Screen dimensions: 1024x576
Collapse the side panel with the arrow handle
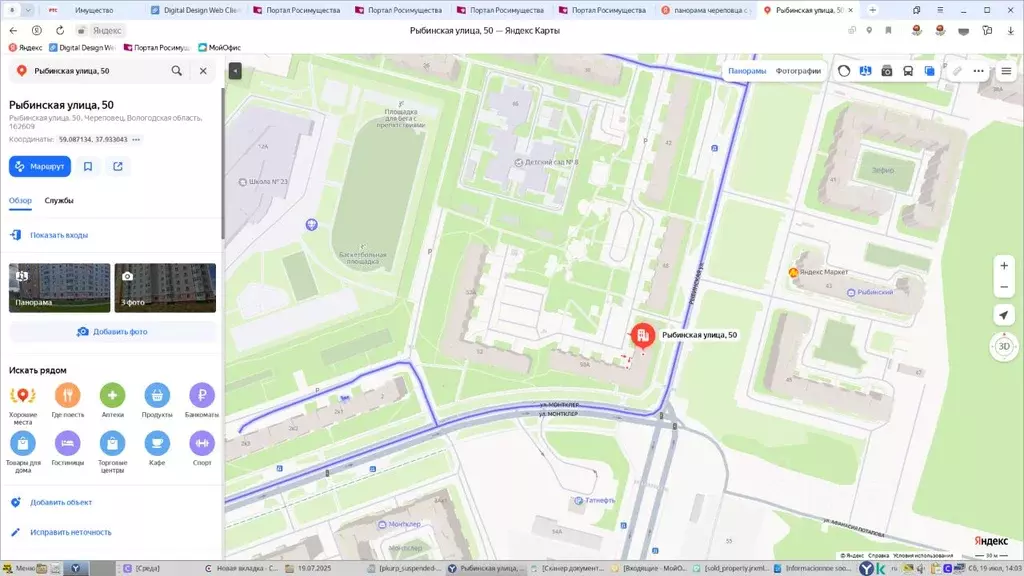tap(235, 71)
